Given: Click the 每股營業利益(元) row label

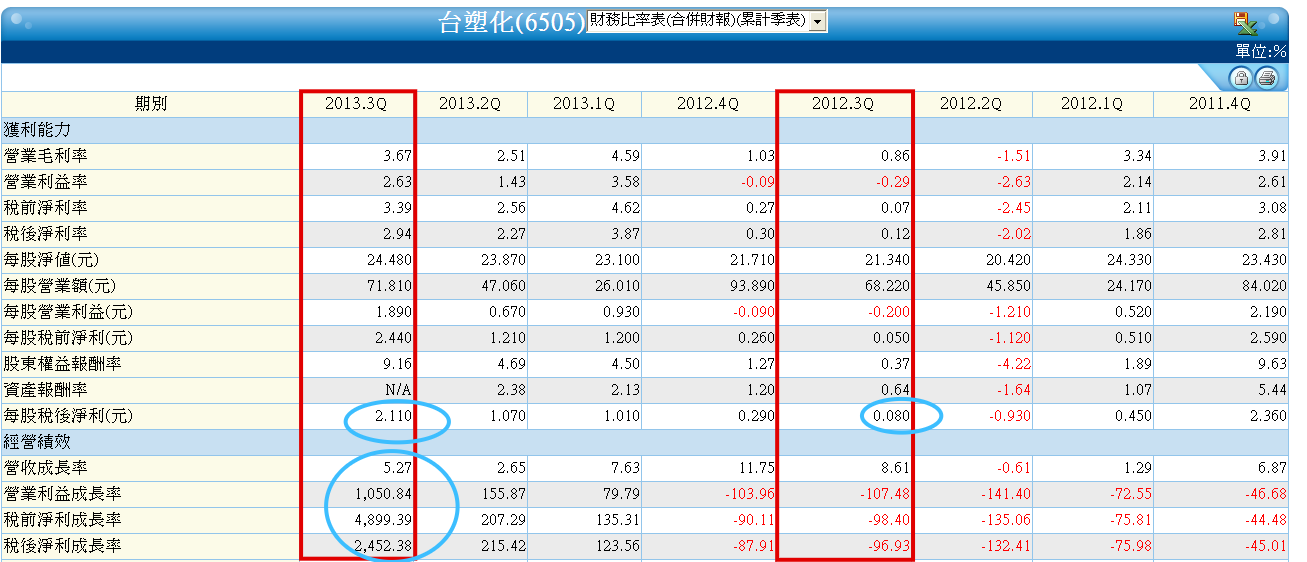Looking at the screenshot, I should coord(70,312).
